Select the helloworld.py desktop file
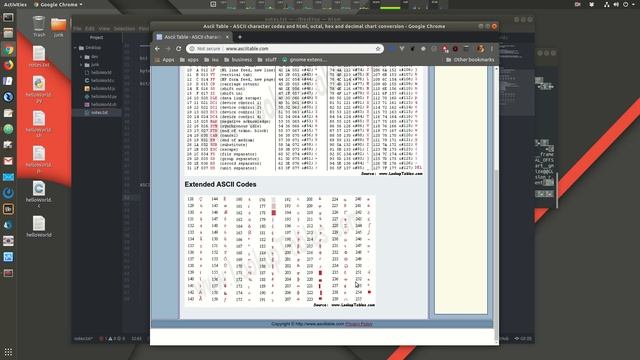The height and width of the screenshot is (360, 640). pos(39,90)
